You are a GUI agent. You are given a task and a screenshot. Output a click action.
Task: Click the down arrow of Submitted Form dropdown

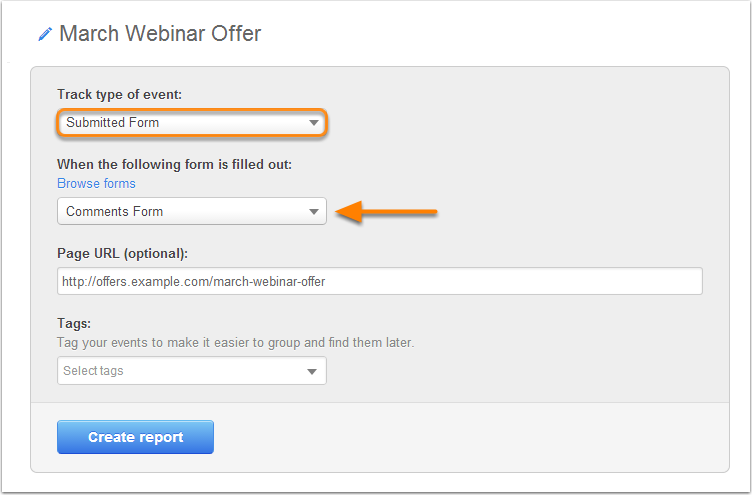314,123
